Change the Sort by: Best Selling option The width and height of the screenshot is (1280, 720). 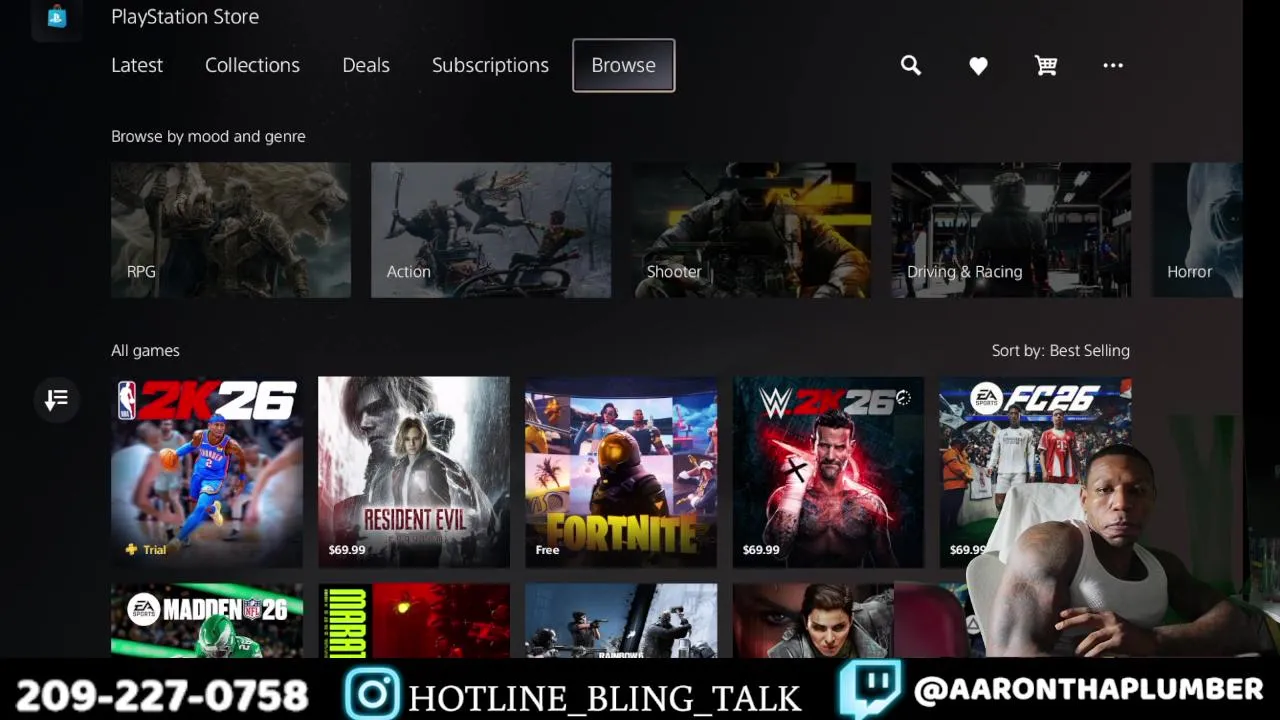point(1060,350)
